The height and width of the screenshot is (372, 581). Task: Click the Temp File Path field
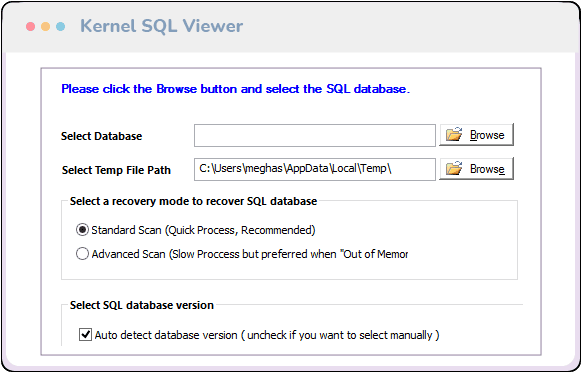[315, 169]
